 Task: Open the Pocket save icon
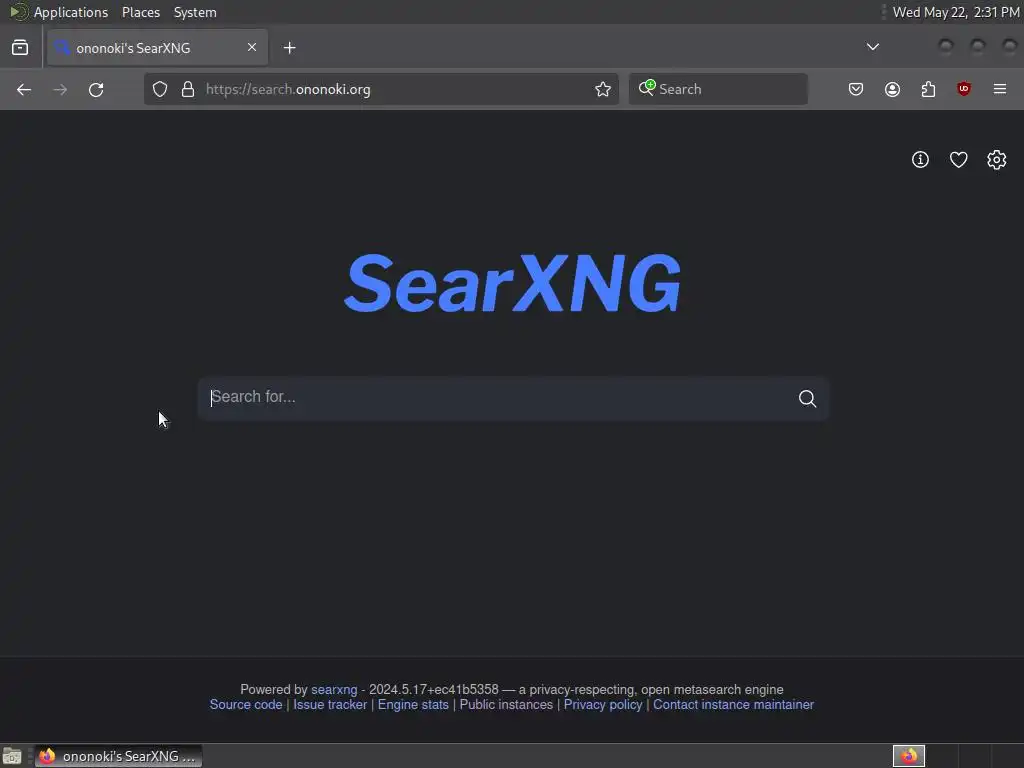pyautogui.click(x=856, y=89)
